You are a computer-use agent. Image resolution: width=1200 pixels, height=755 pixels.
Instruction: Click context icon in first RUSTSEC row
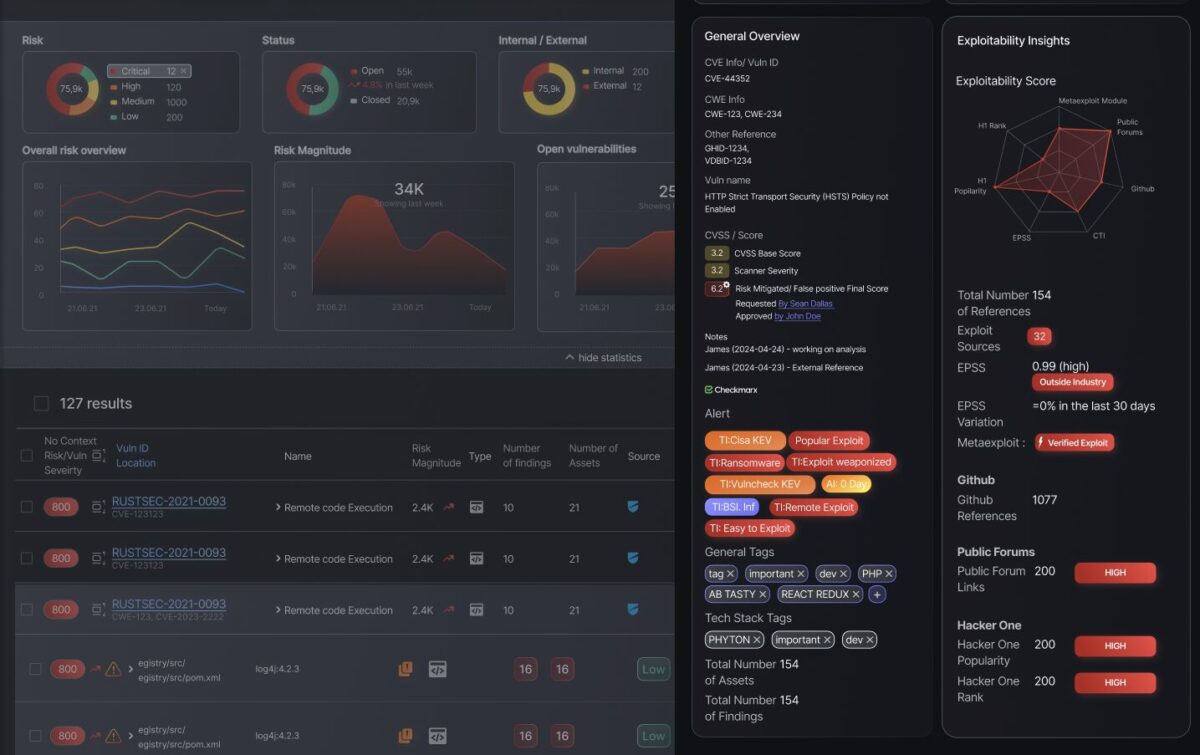[x=98, y=507]
